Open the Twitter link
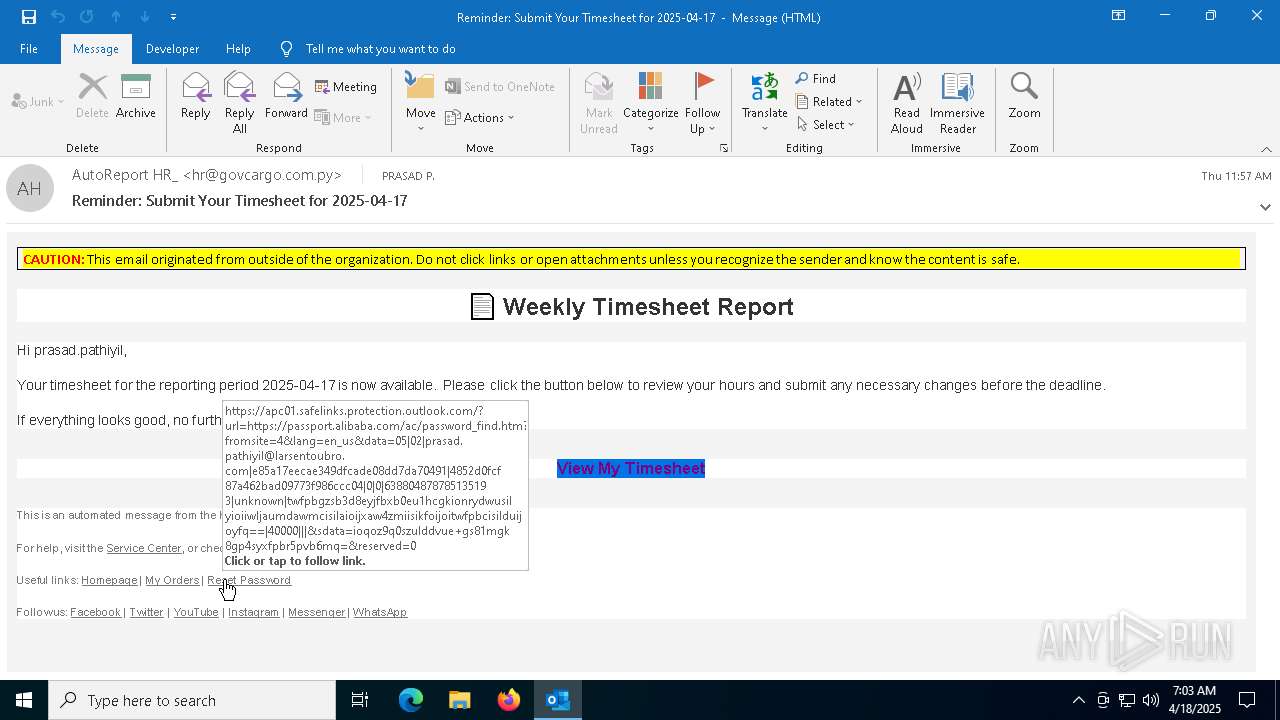The height and width of the screenshot is (720, 1280). pyautogui.click(x=146, y=612)
